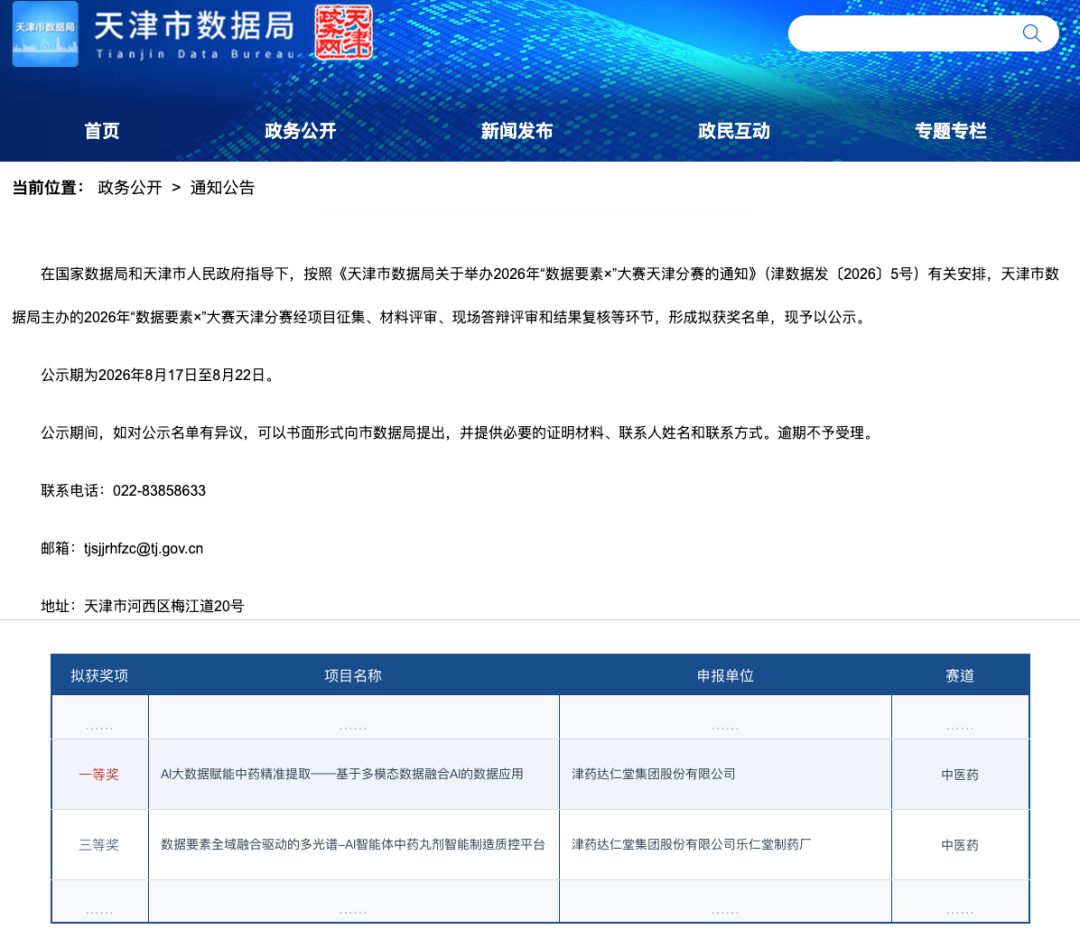The width and height of the screenshot is (1080, 948).
Task: Click the email tjsjjrhfzc@tj.gov.cn
Action: click(x=143, y=548)
